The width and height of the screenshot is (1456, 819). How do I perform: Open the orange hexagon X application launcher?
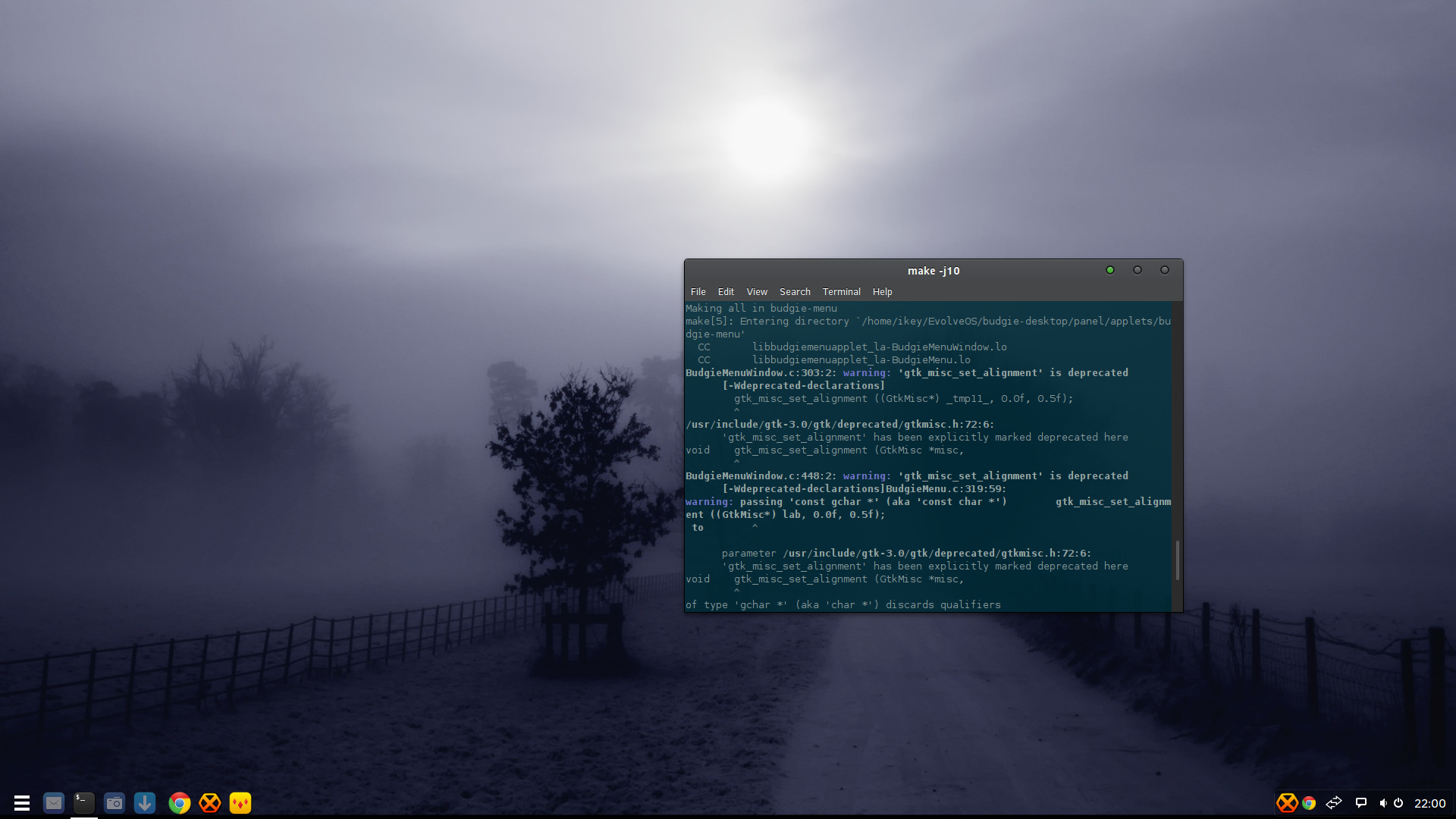click(210, 802)
